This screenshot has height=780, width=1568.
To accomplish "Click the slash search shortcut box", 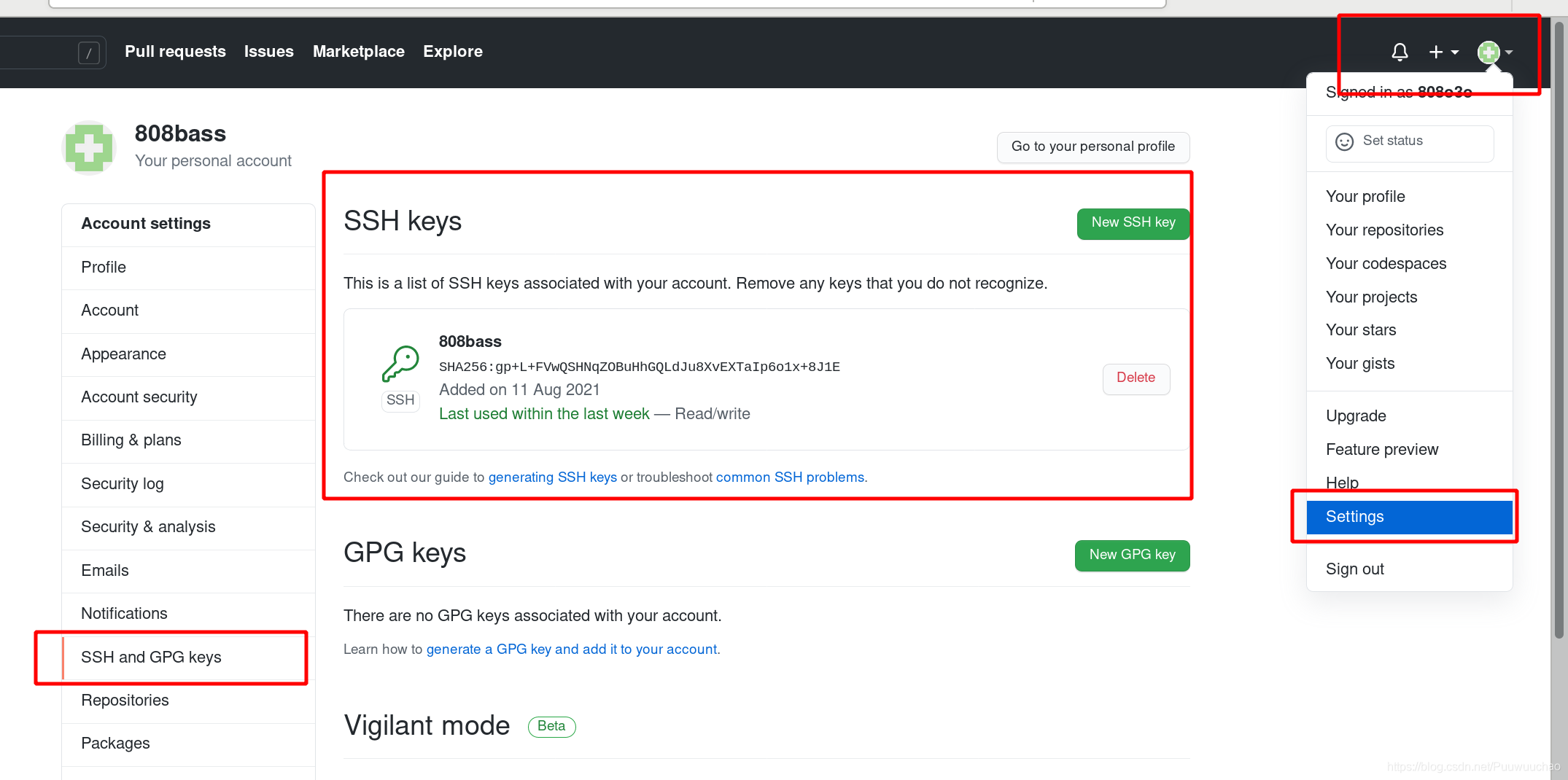I will (x=88, y=52).
